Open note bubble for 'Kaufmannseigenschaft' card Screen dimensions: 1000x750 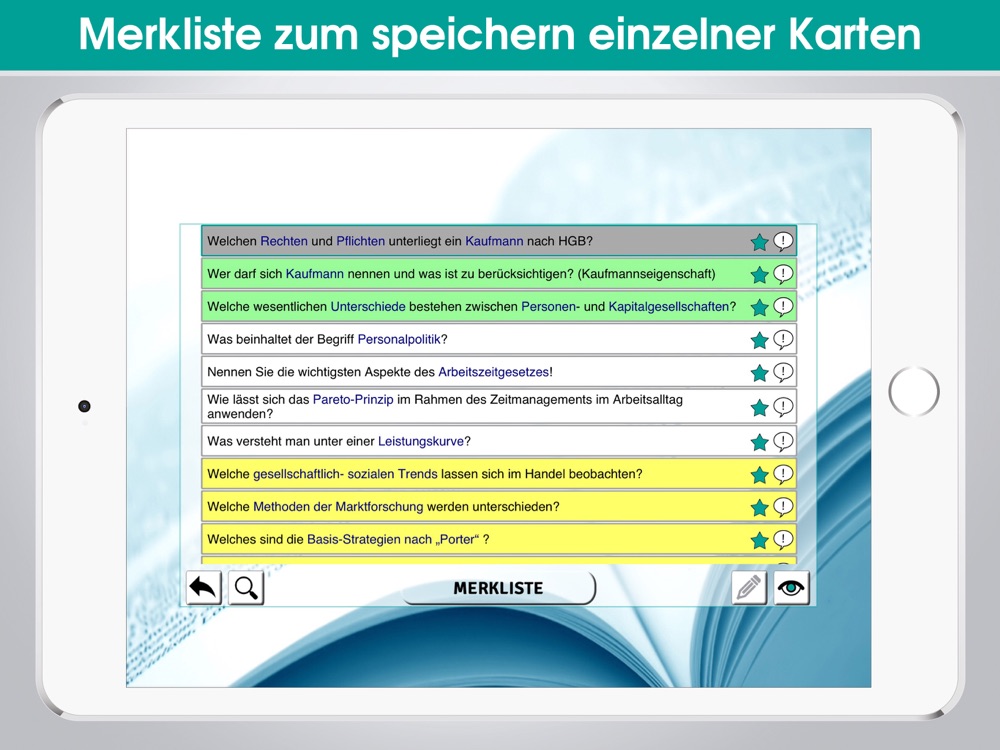[783, 274]
